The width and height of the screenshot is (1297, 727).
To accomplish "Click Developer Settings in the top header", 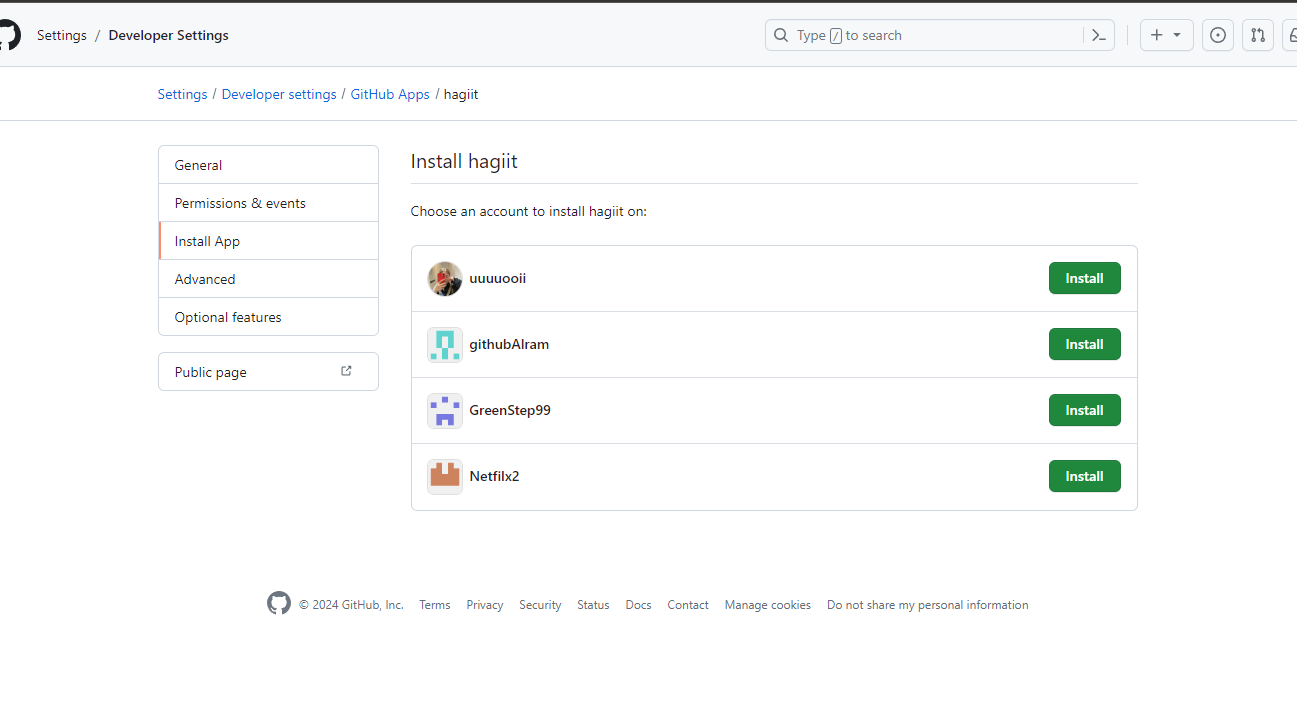I will [x=168, y=35].
